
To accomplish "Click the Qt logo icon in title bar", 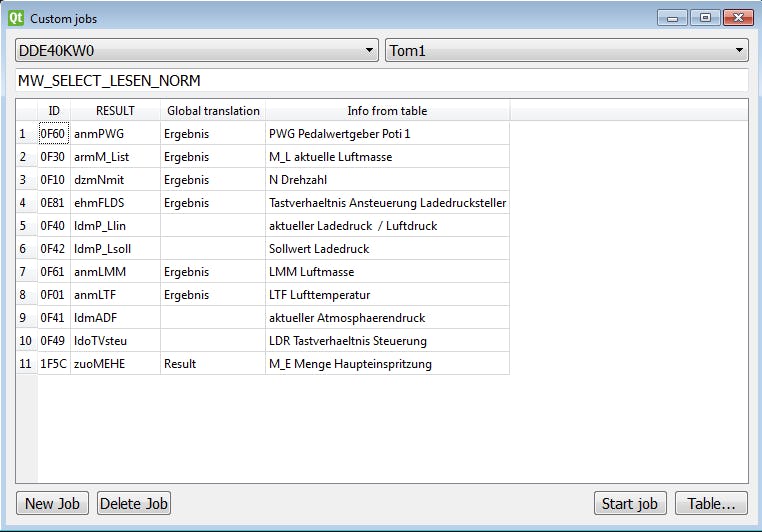I will 16,18.
